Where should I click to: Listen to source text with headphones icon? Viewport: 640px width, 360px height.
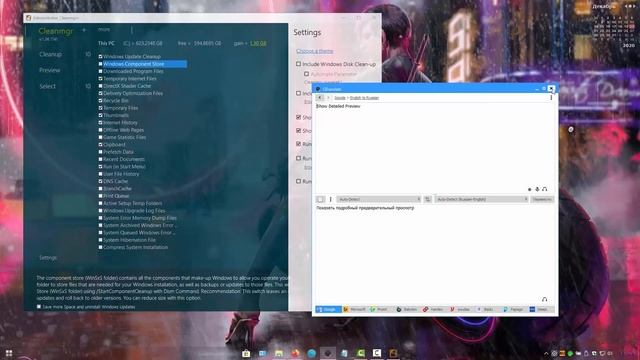pyautogui.click(x=544, y=189)
